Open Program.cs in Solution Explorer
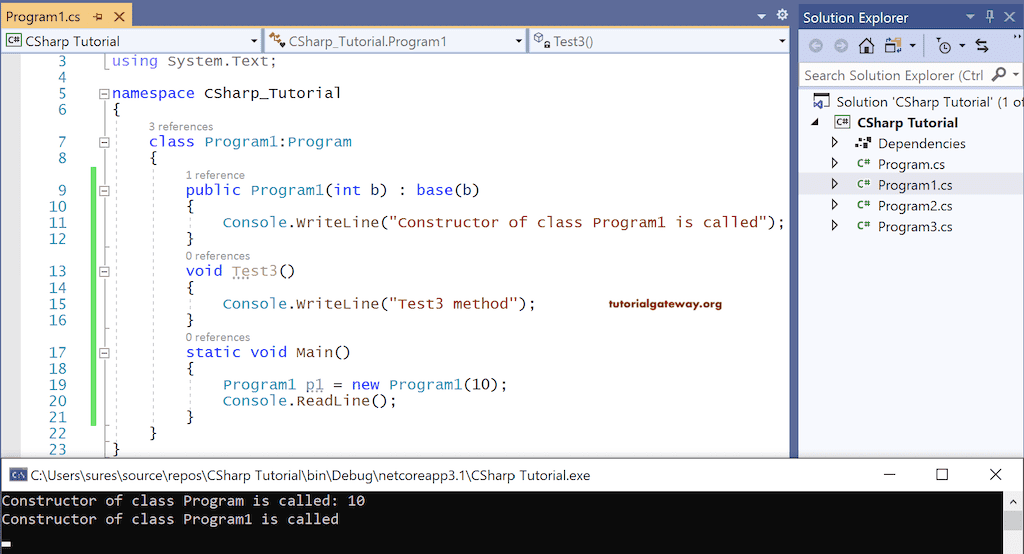This screenshot has width=1024, height=554. point(911,164)
